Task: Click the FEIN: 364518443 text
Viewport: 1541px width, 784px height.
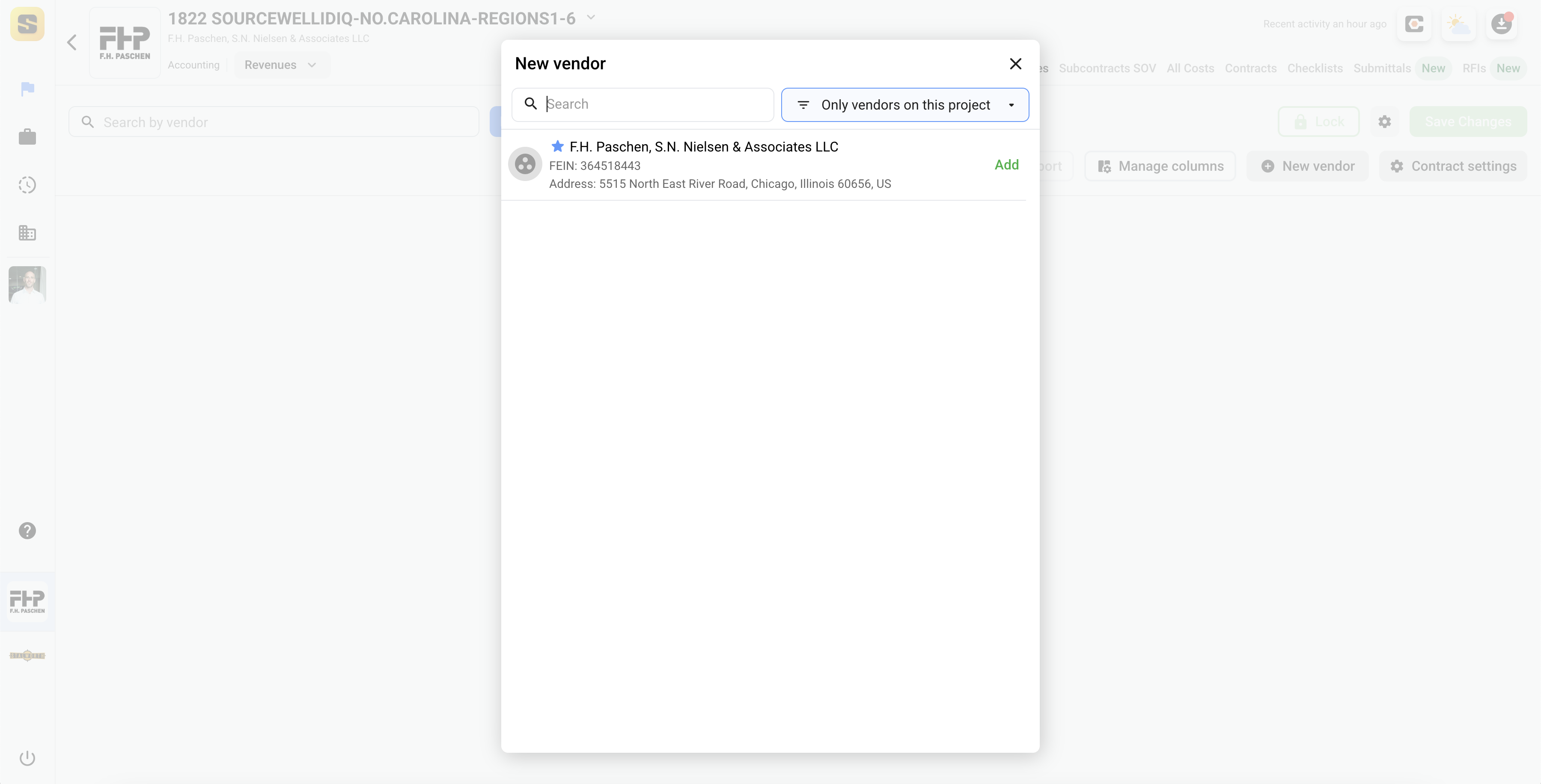Action: click(595, 166)
